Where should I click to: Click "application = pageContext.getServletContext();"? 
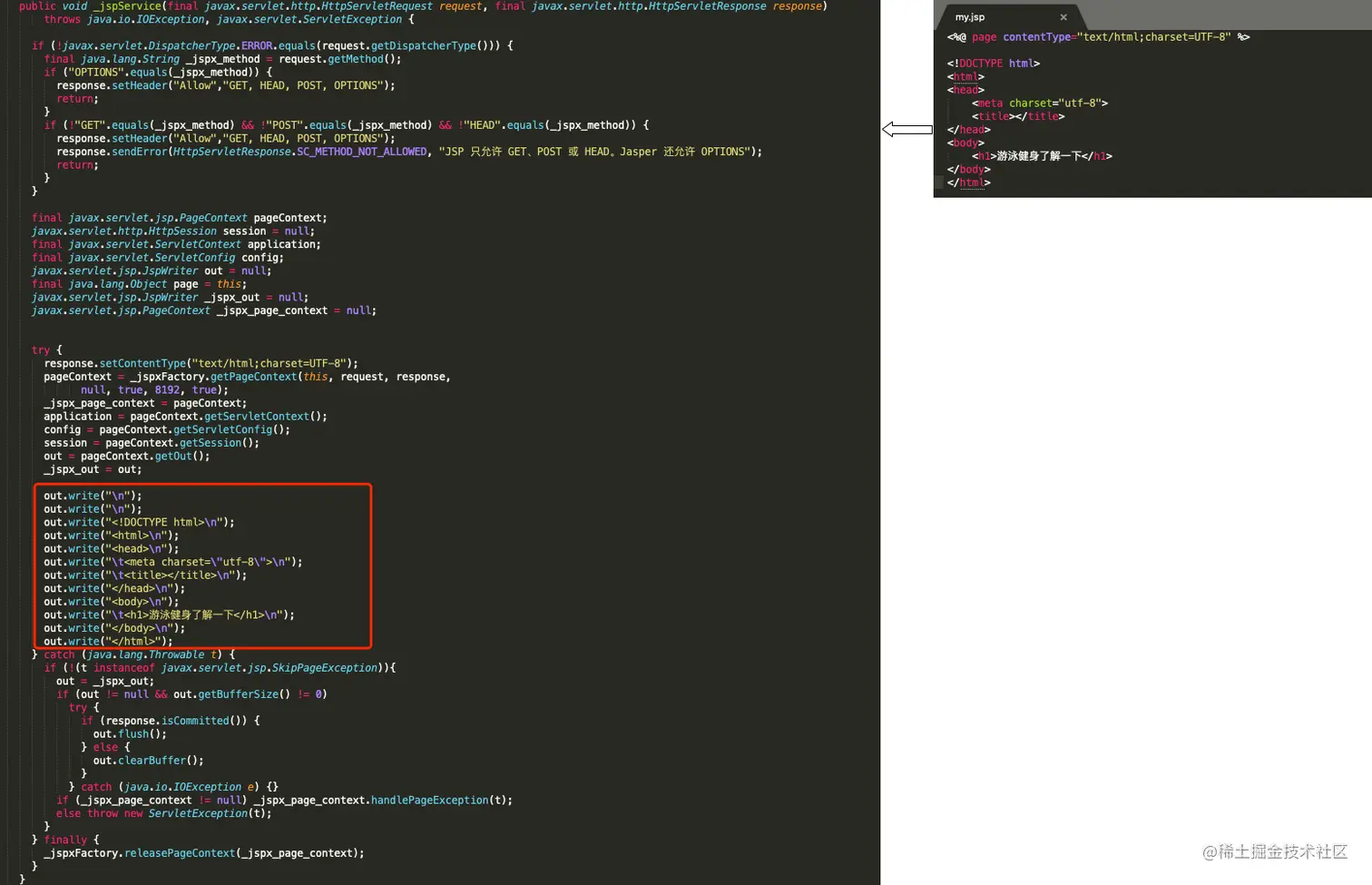pos(185,417)
